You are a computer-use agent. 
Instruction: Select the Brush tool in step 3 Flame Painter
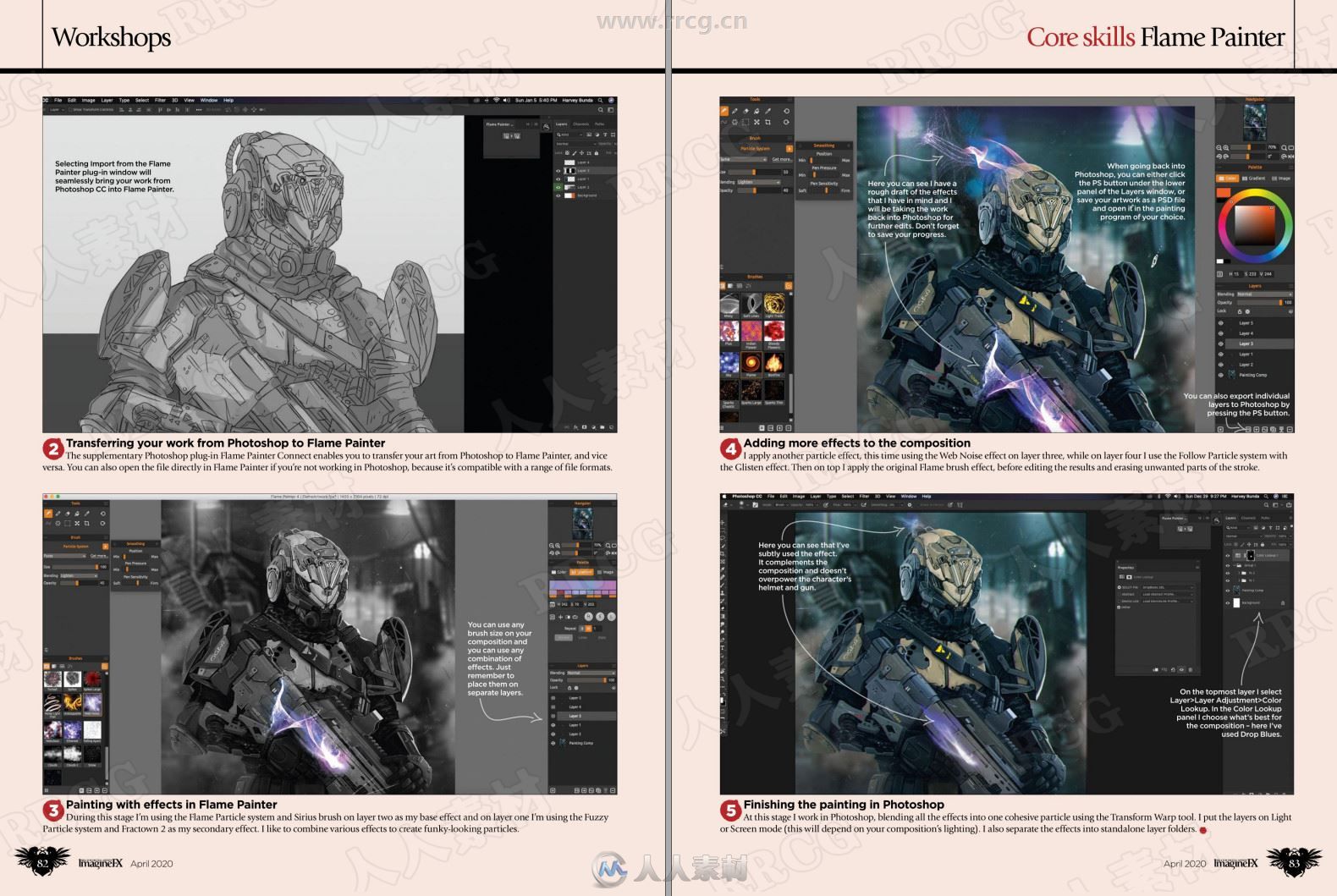coord(48,514)
